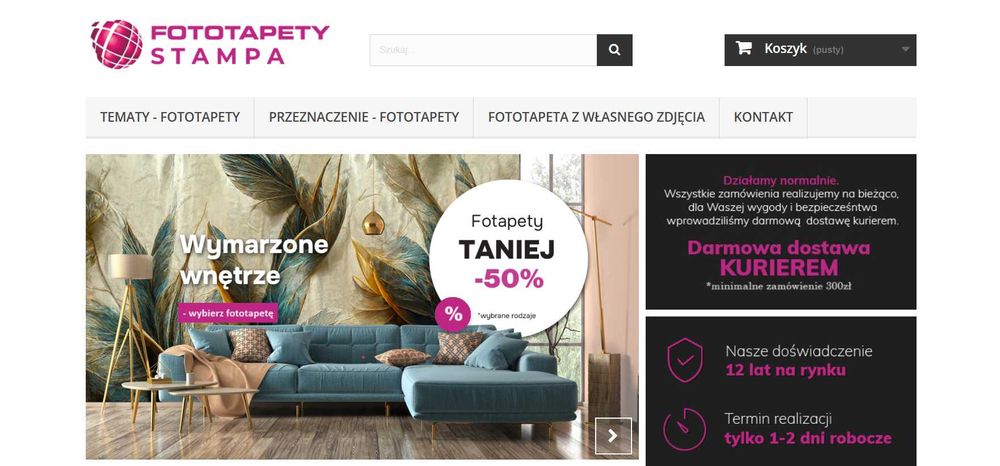
Task: Click the magnifying glass search button
Action: 614,50
